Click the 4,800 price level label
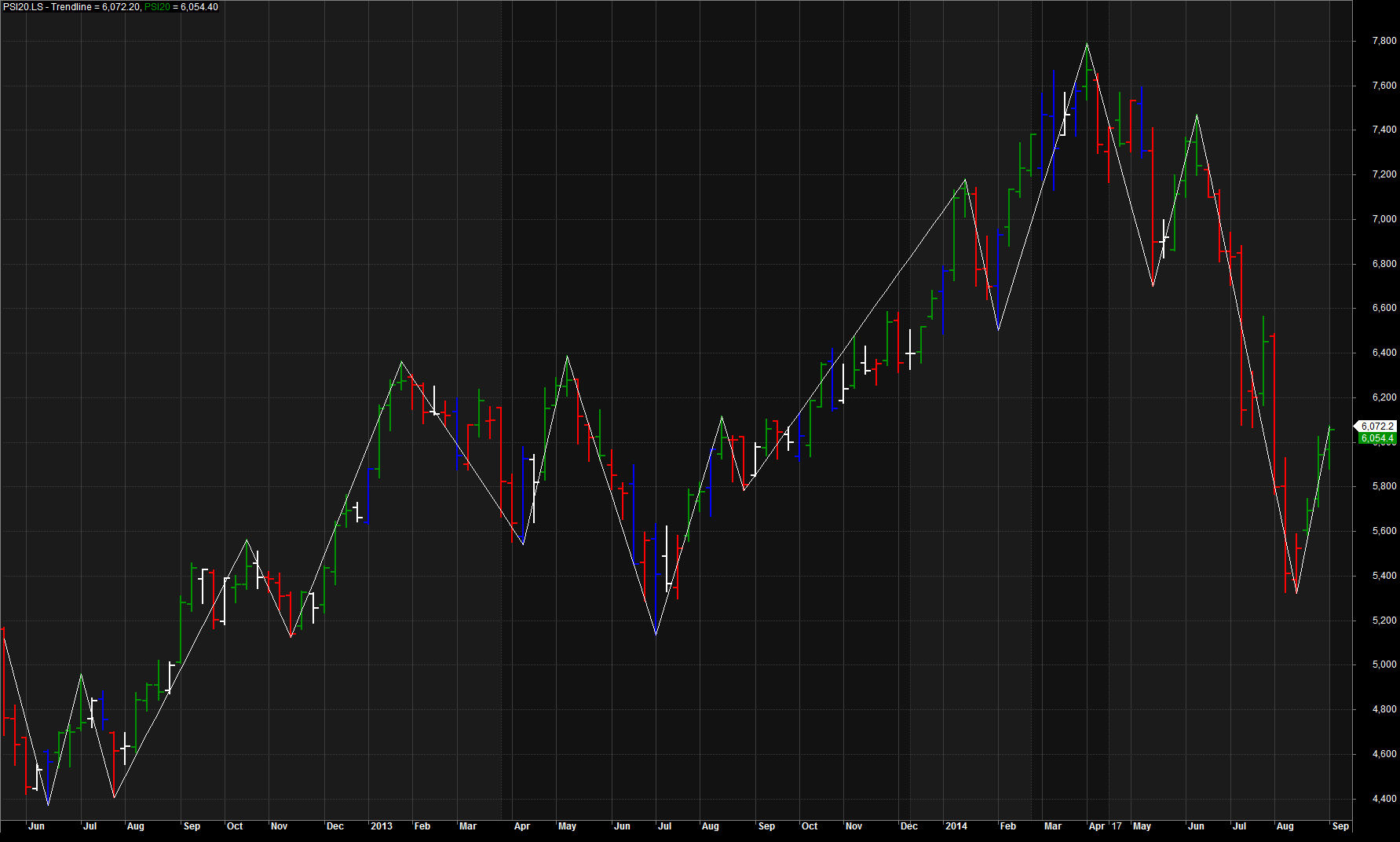Viewport: 1400px width, 842px height. [1384, 709]
